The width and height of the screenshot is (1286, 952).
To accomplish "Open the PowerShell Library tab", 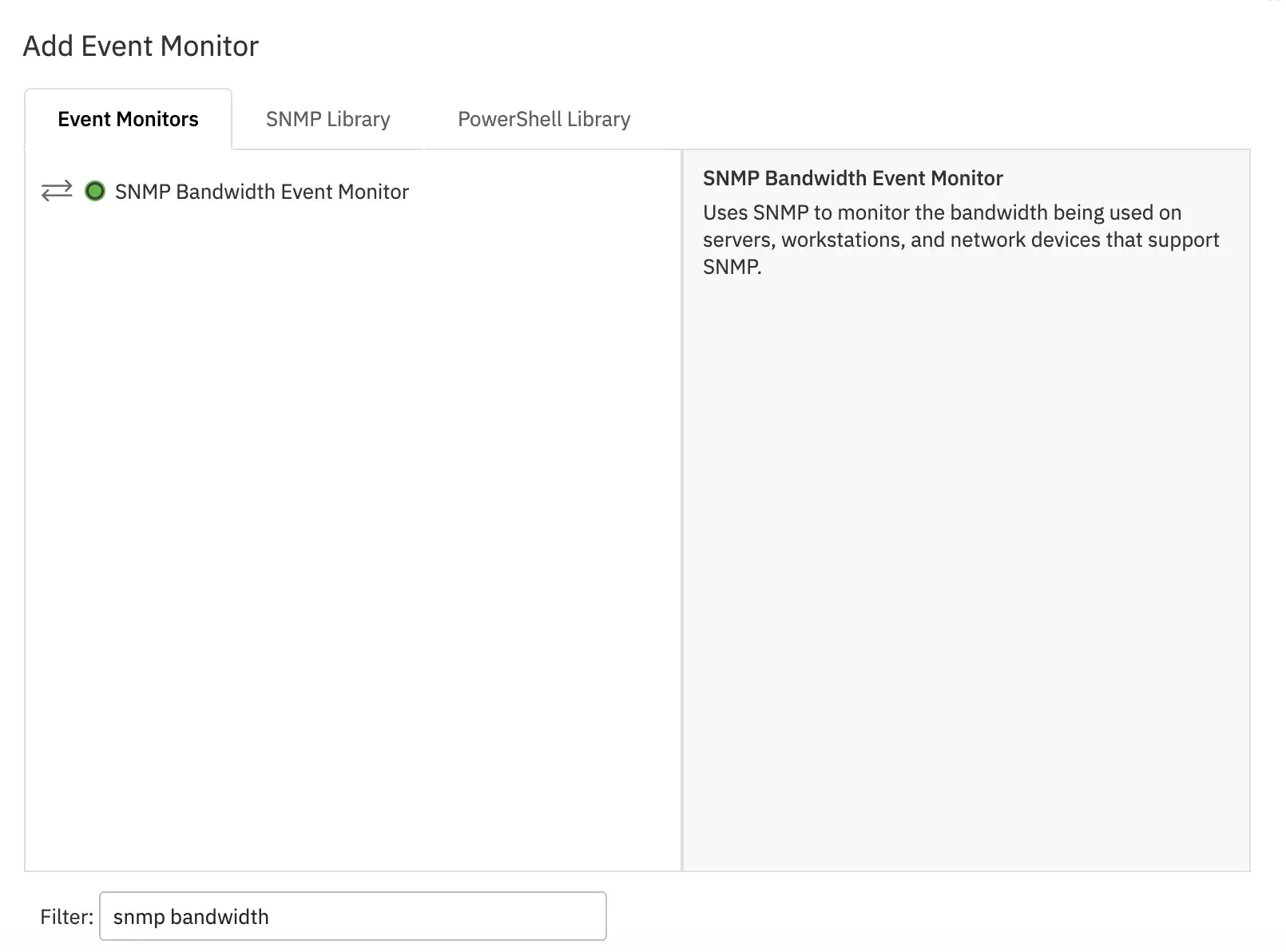I will point(543,118).
